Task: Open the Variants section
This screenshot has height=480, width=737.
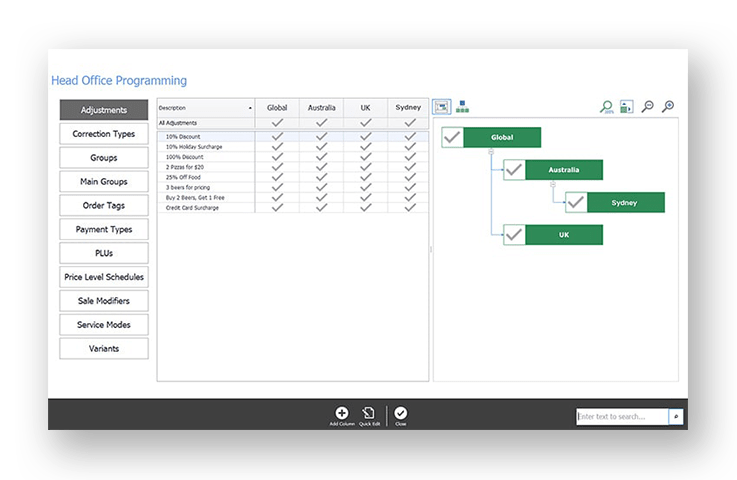Action: 104,348
